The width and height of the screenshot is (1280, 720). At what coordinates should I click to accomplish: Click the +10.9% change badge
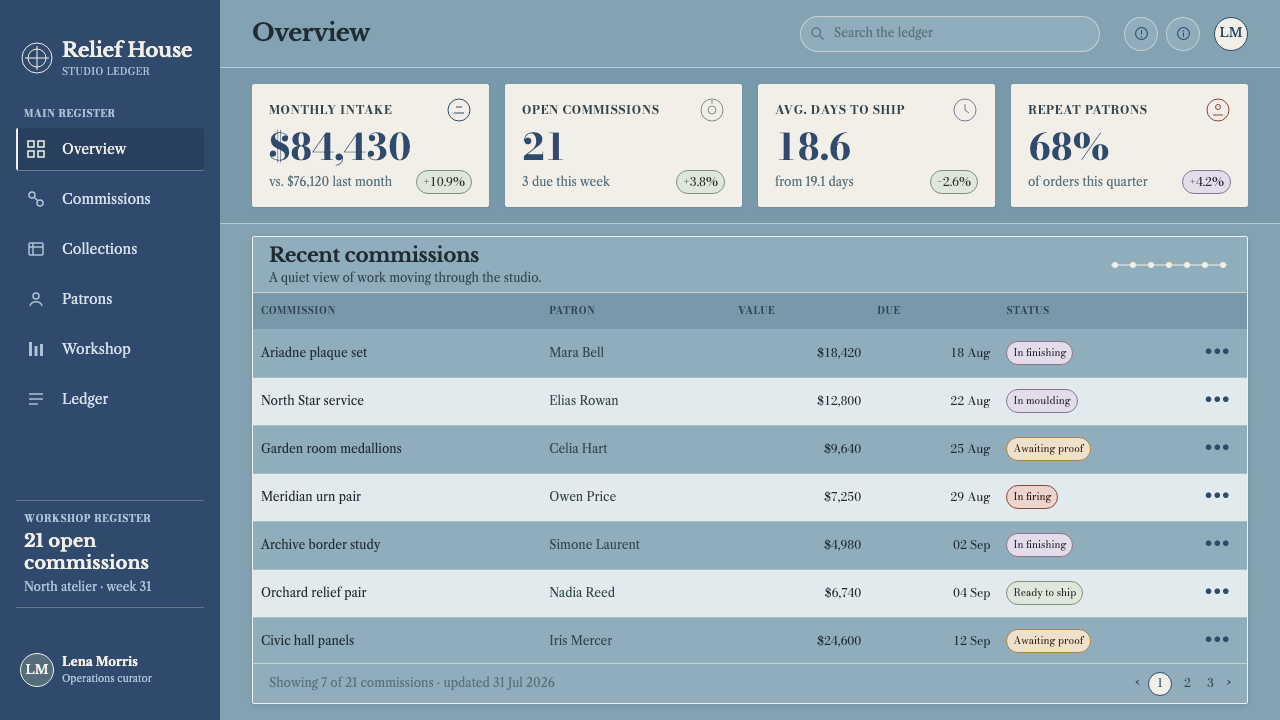[x=444, y=182]
